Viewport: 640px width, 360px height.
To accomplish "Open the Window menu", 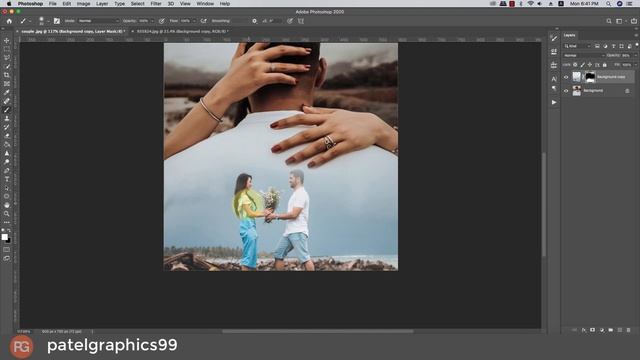I will point(205,4).
